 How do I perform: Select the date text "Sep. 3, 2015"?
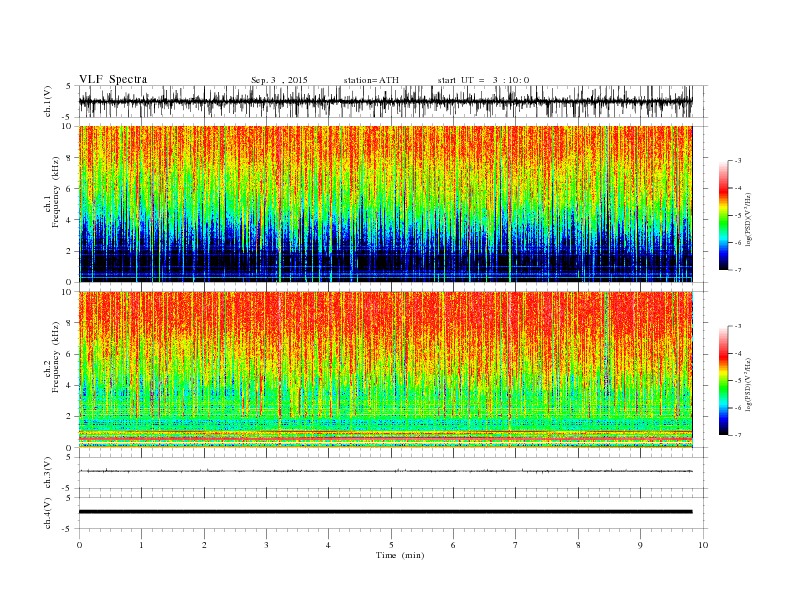(x=279, y=80)
